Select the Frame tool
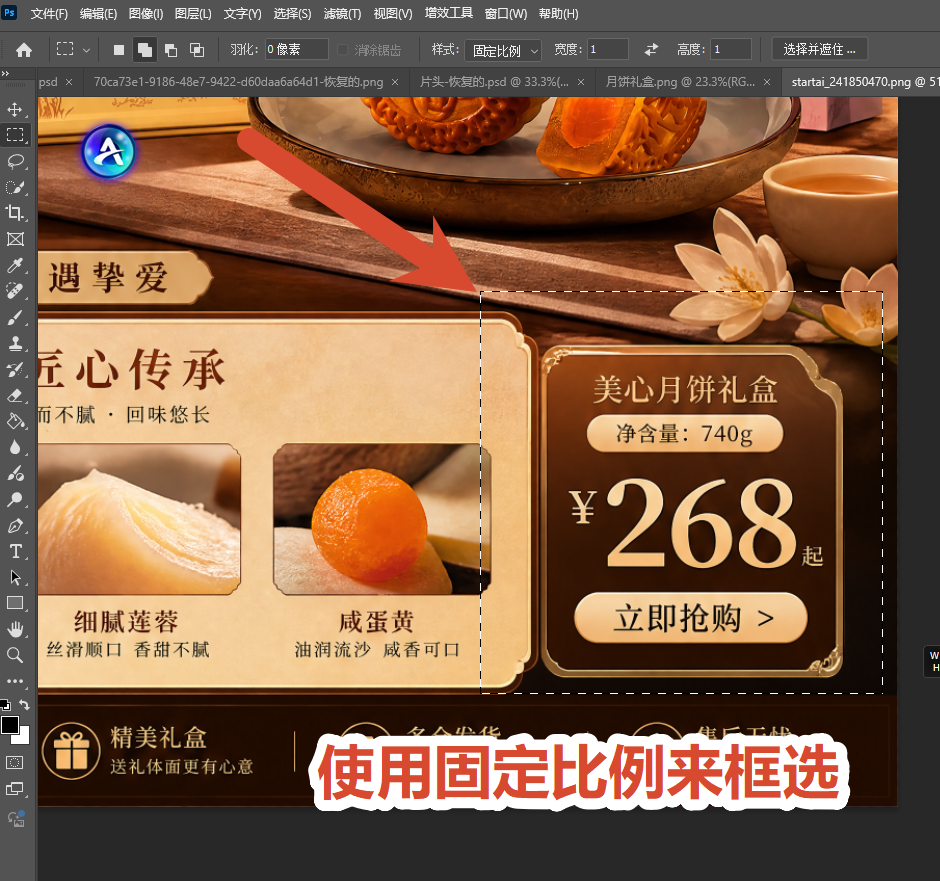The image size is (940, 881). coord(15,239)
